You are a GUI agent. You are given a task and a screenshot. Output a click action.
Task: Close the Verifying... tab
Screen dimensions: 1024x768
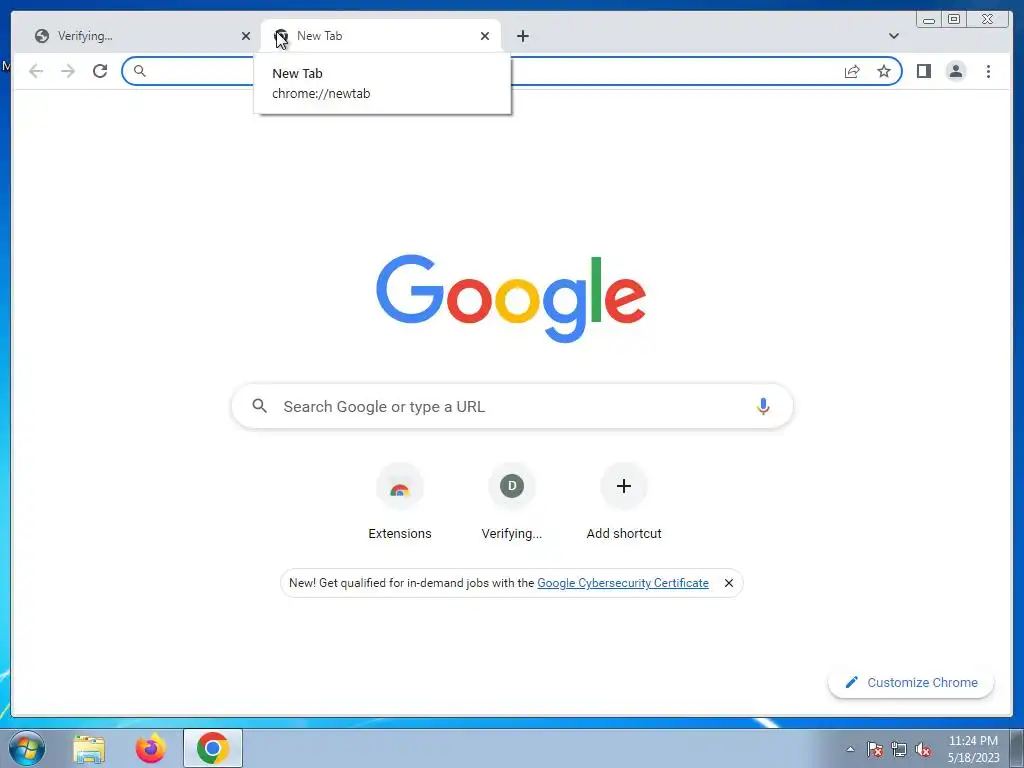pyautogui.click(x=246, y=36)
